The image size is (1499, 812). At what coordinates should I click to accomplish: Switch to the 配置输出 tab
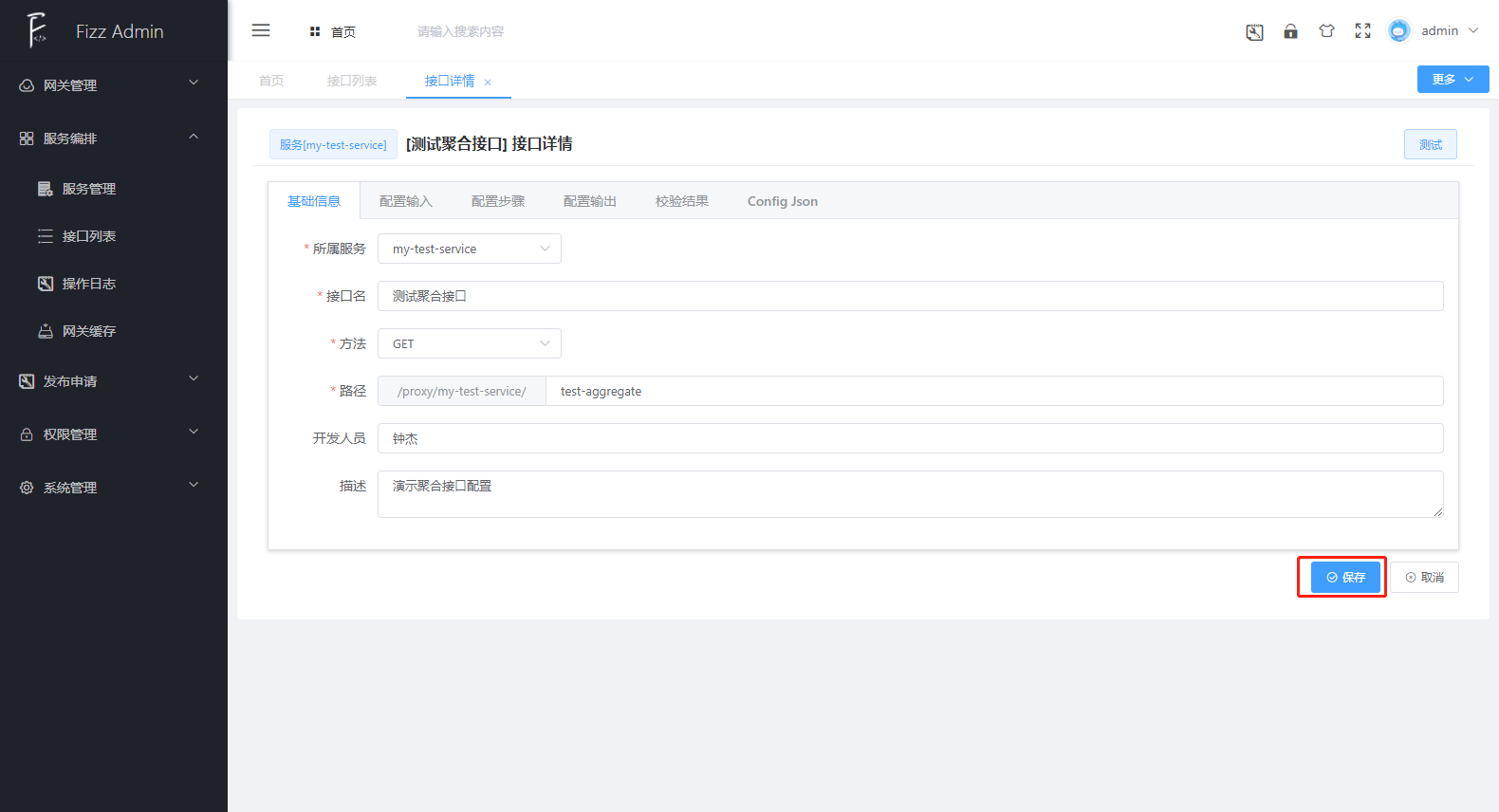[x=590, y=201]
